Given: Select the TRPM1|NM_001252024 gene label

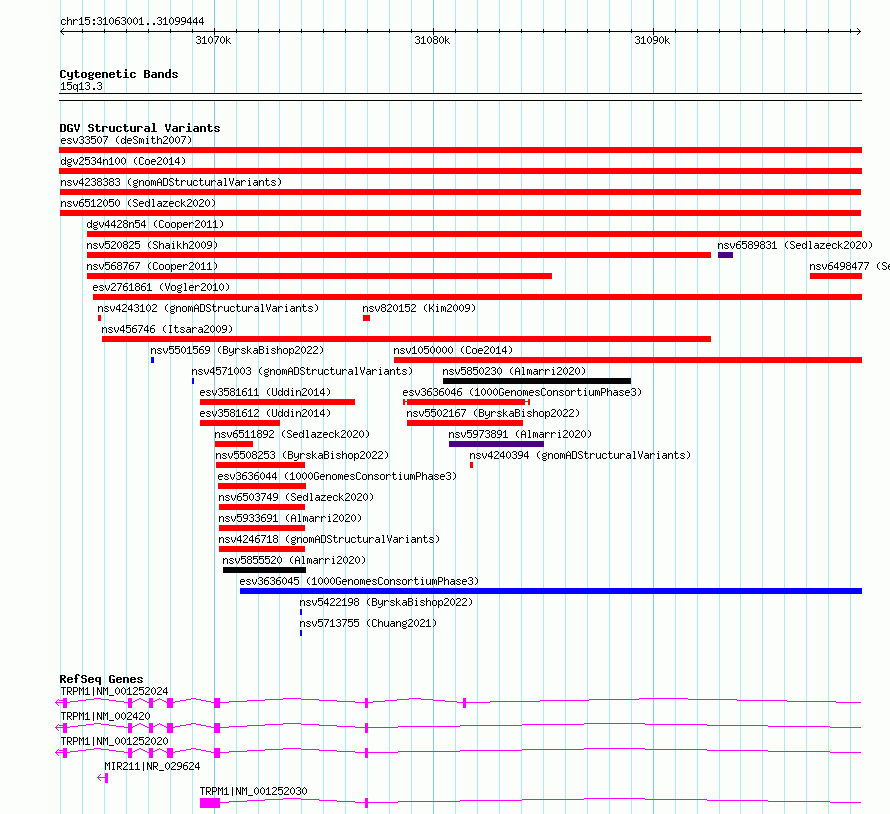Looking at the screenshot, I should [x=114, y=691].
